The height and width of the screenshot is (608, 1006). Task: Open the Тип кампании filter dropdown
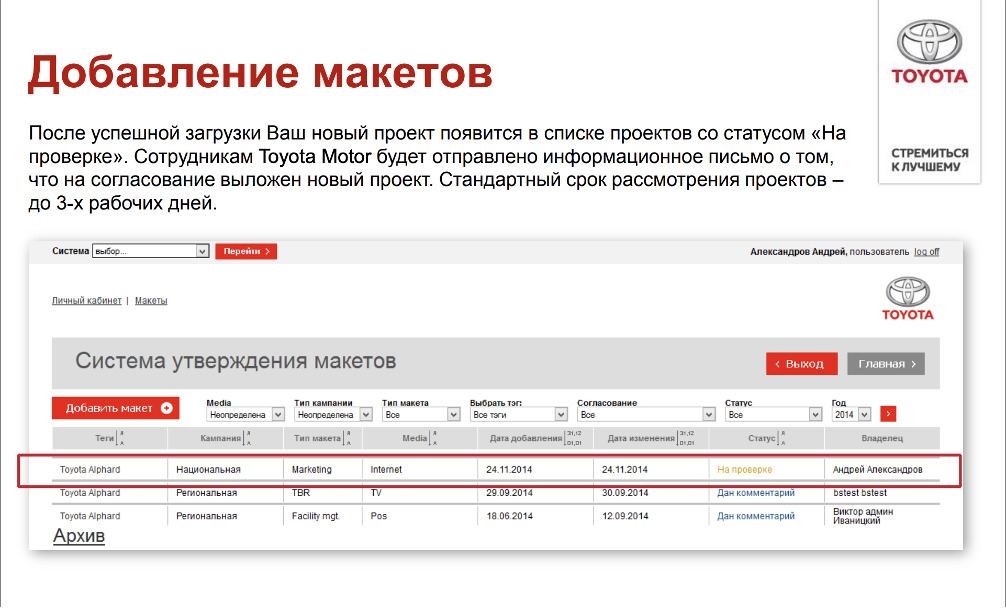pos(333,415)
